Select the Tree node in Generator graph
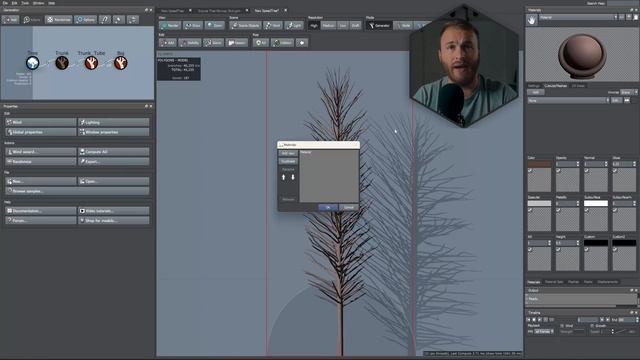Screen dimensions: 640x360 tap(33, 63)
